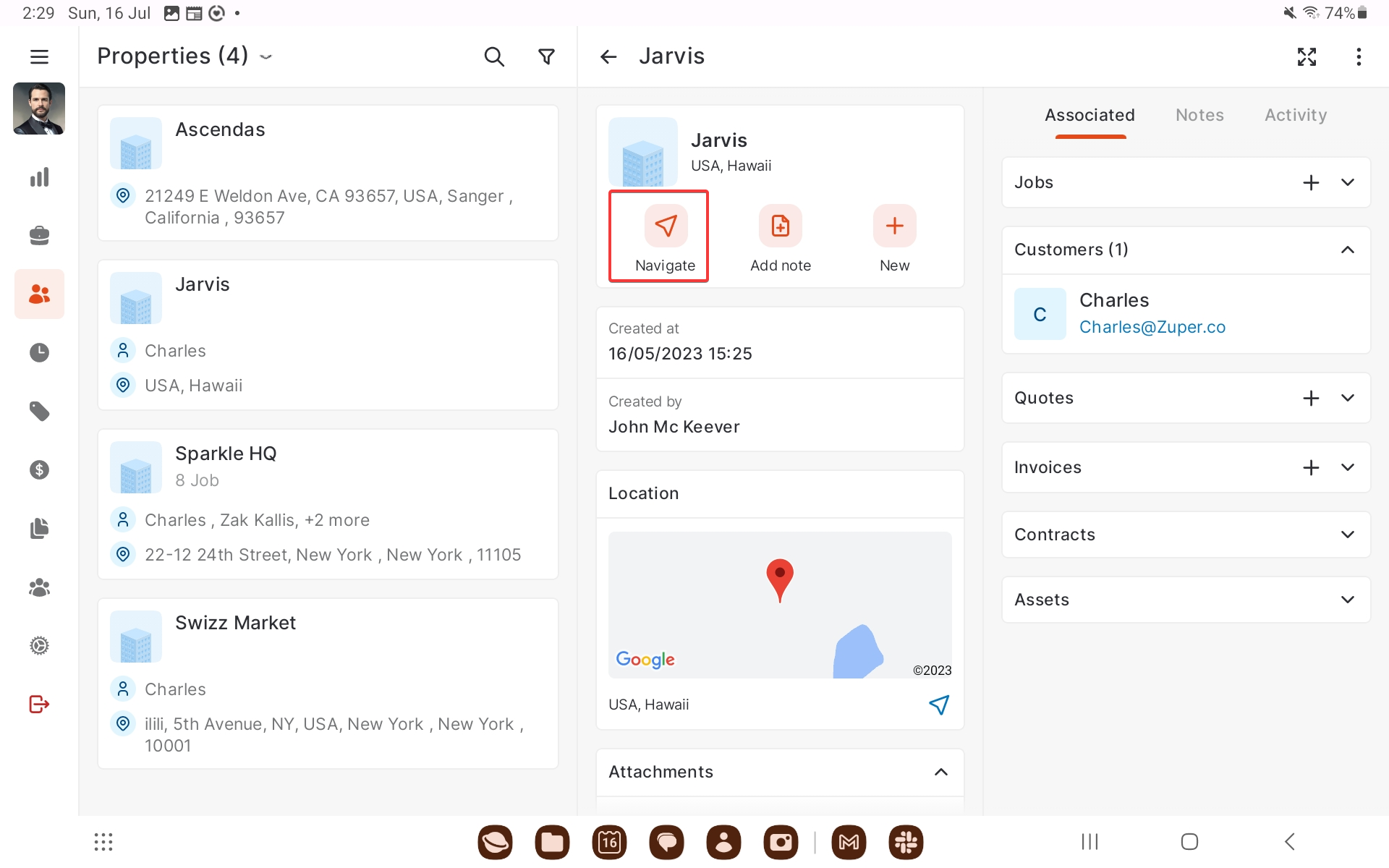Collapse the Customers (1) section
This screenshot has height=868, width=1389.
[1347, 250]
